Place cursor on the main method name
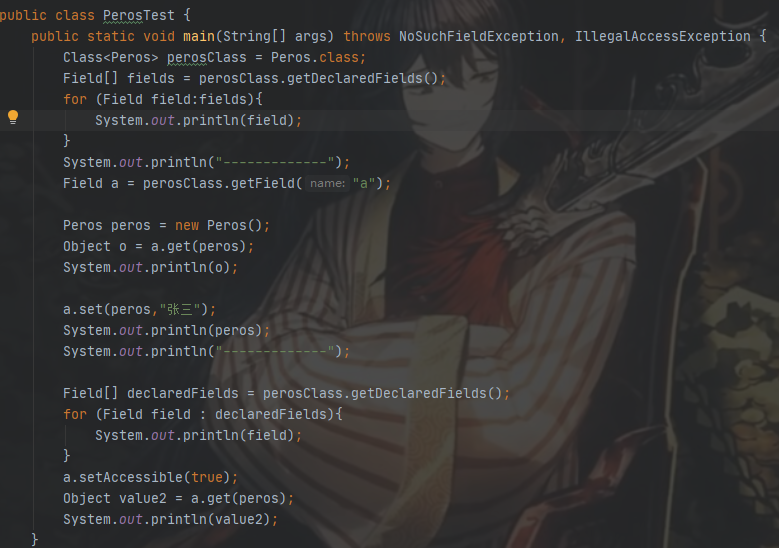This screenshot has height=548, width=779. [199, 36]
